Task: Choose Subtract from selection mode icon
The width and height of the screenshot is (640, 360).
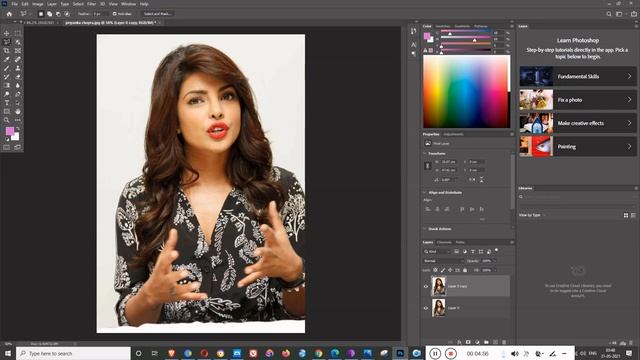Action: click(x=58, y=14)
